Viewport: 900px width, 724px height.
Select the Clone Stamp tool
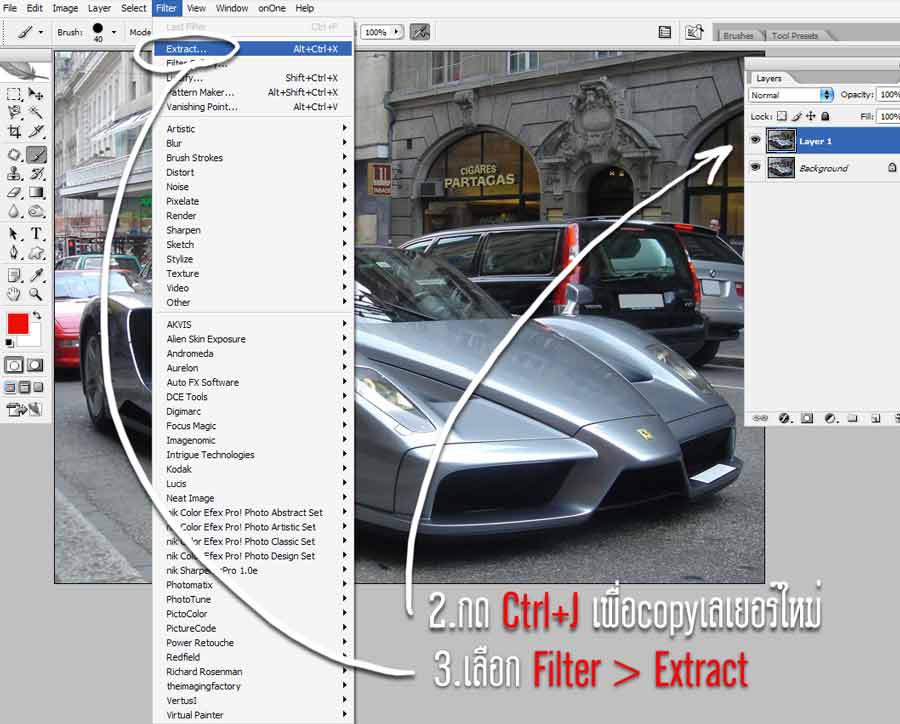[14, 173]
